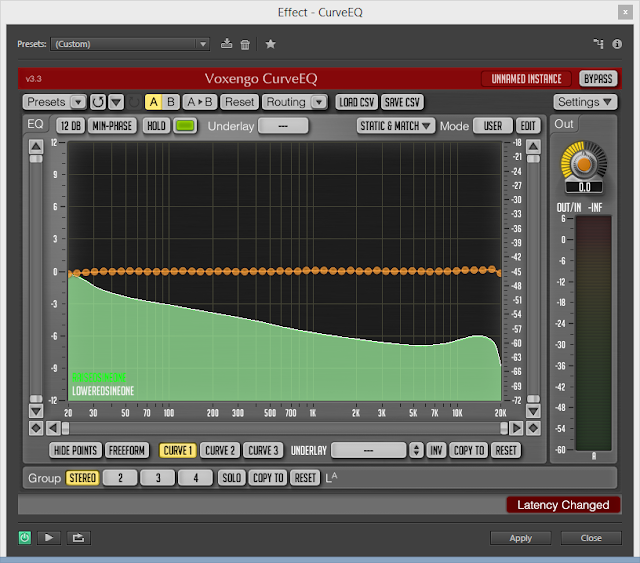The width and height of the screenshot is (640, 563).
Task: Open the host Presets (Custom) combo box
Action: 130,44
